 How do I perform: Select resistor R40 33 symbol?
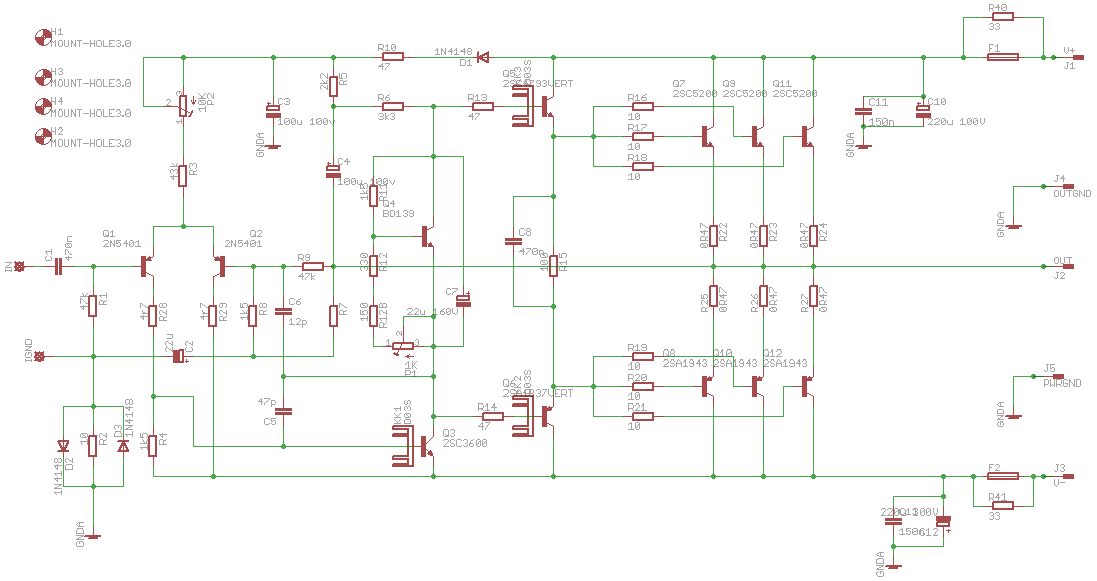click(x=1003, y=17)
